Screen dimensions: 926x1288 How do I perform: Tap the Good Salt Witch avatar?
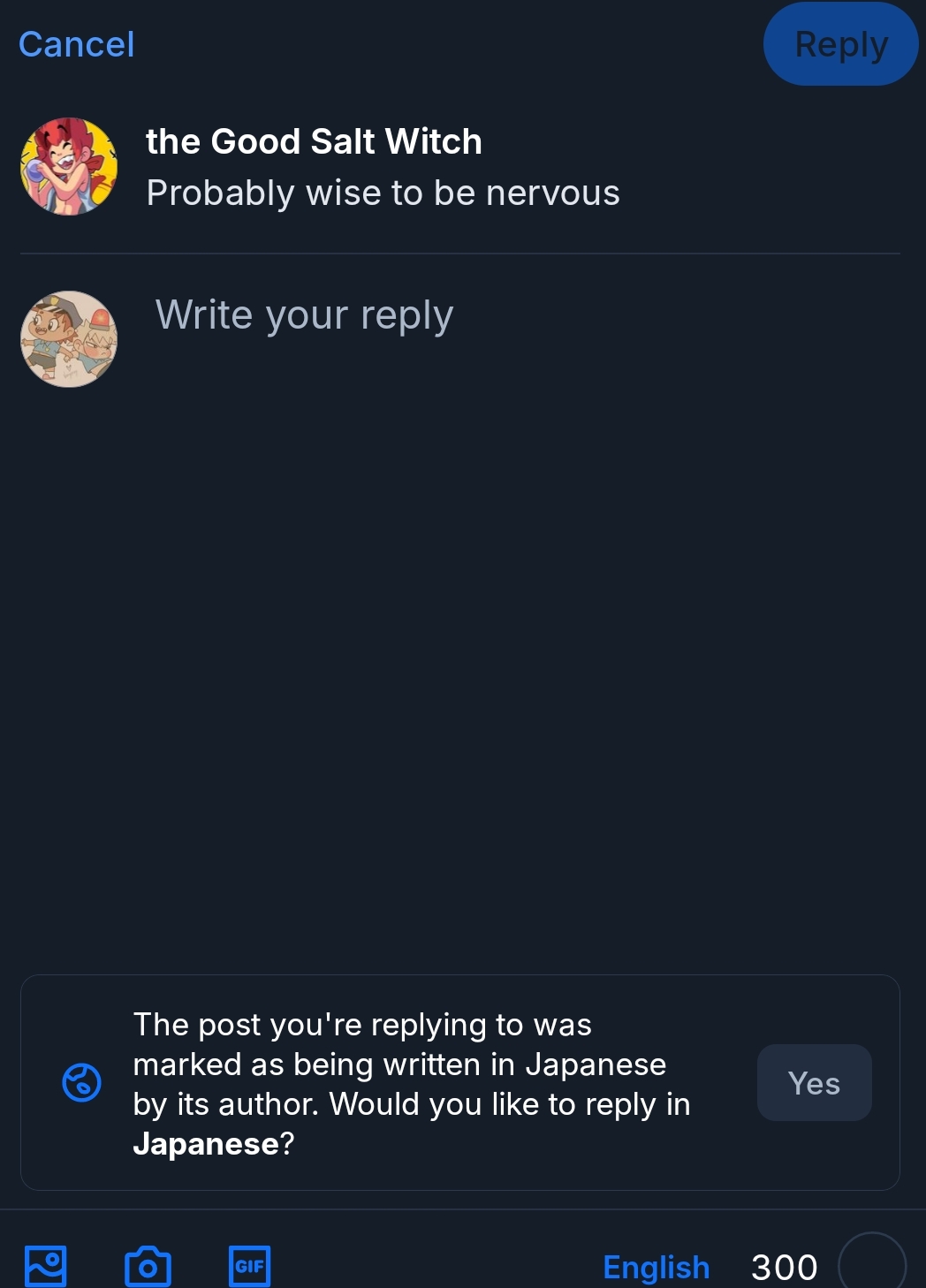tap(69, 166)
